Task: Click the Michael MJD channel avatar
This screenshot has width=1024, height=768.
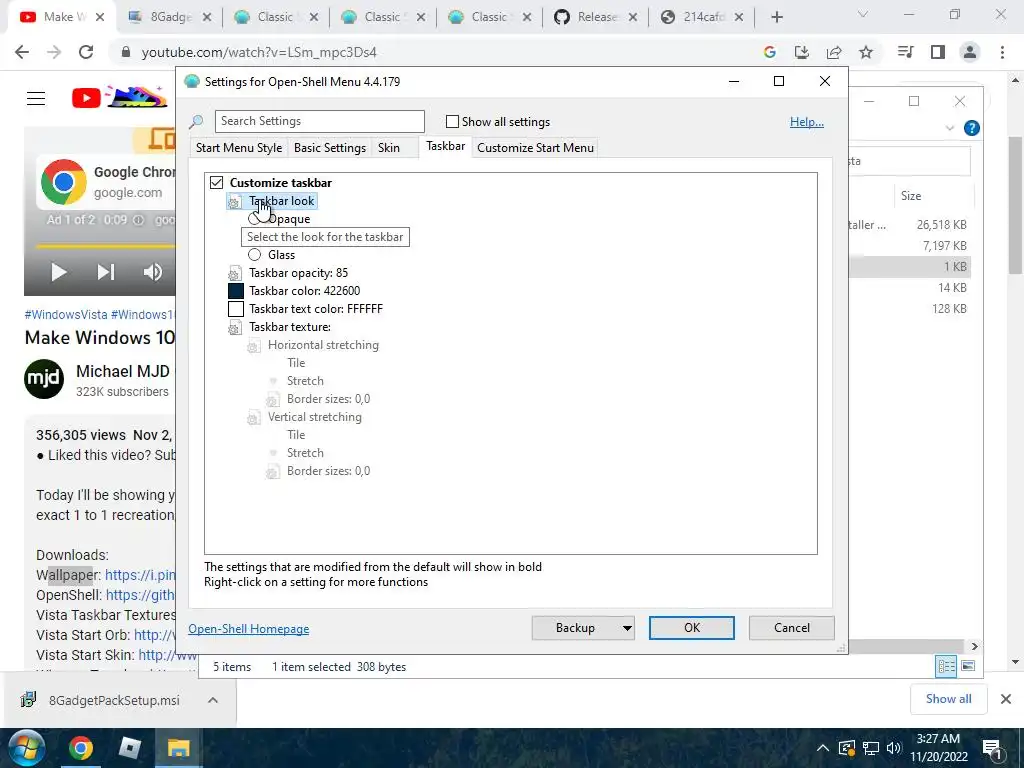Action: click(x=44, y=379)
